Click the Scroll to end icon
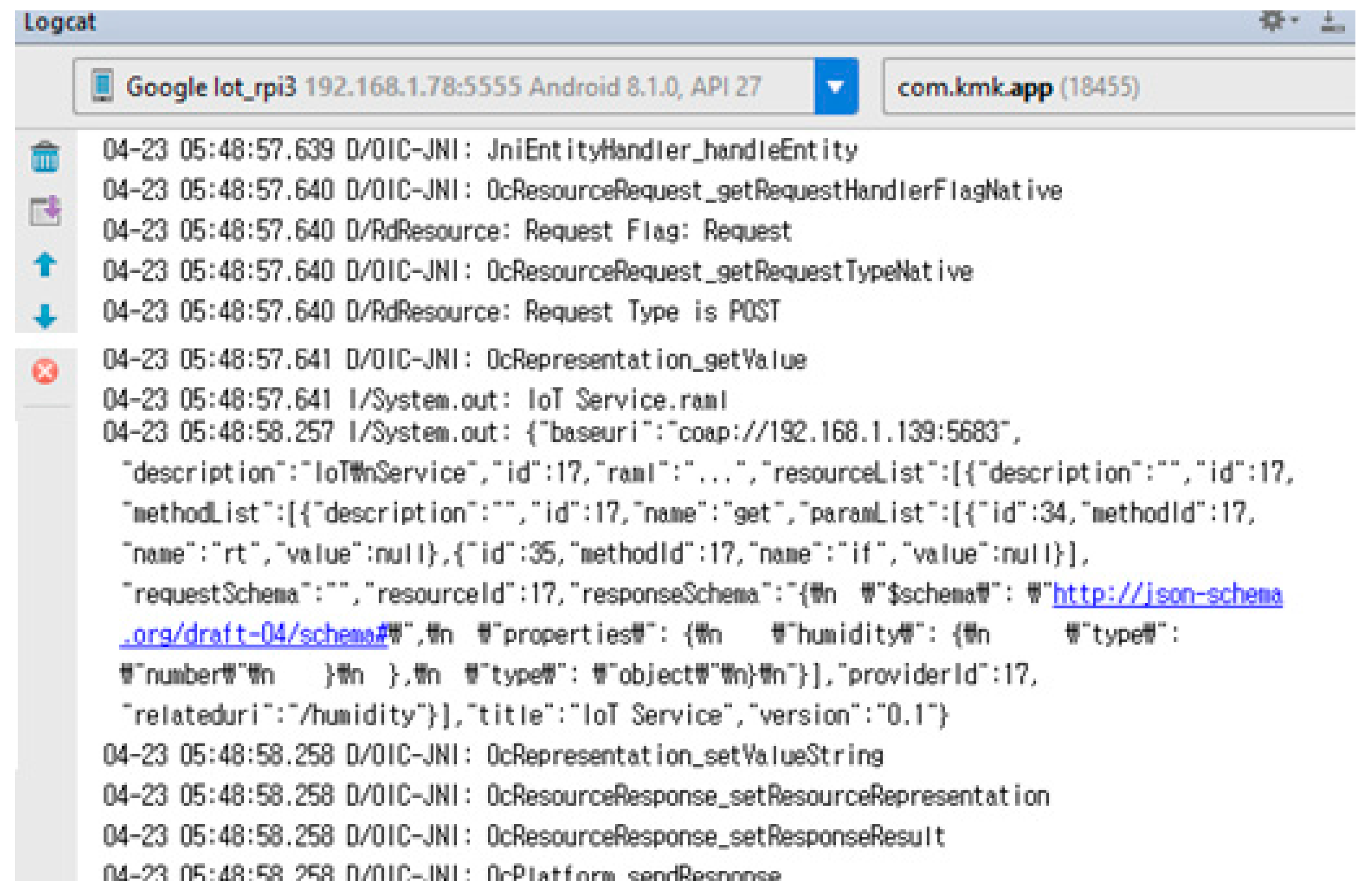The width and height of the screenshot is (1372, 894). click(x=44, y=211)
